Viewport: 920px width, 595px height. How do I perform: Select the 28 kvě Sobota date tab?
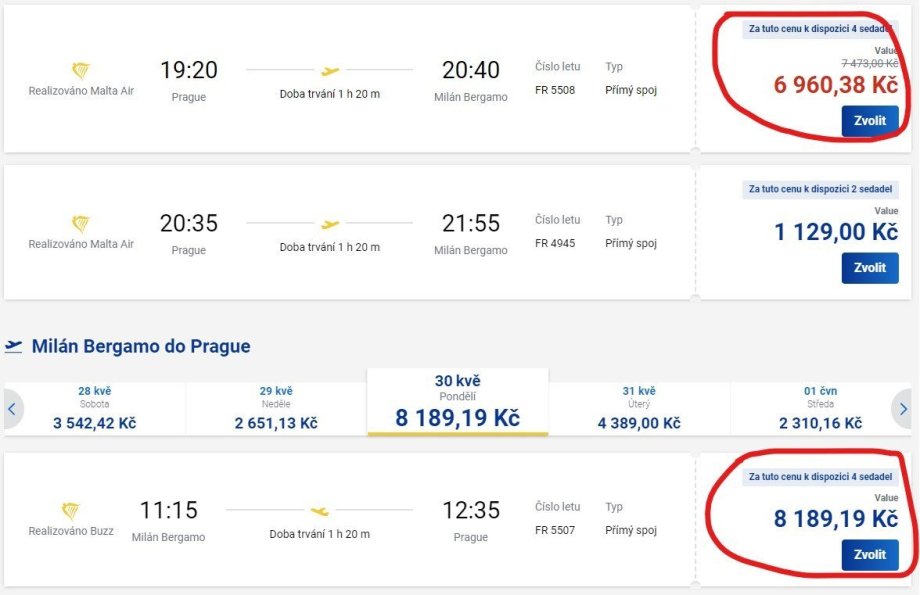click(x=95, y=408)
